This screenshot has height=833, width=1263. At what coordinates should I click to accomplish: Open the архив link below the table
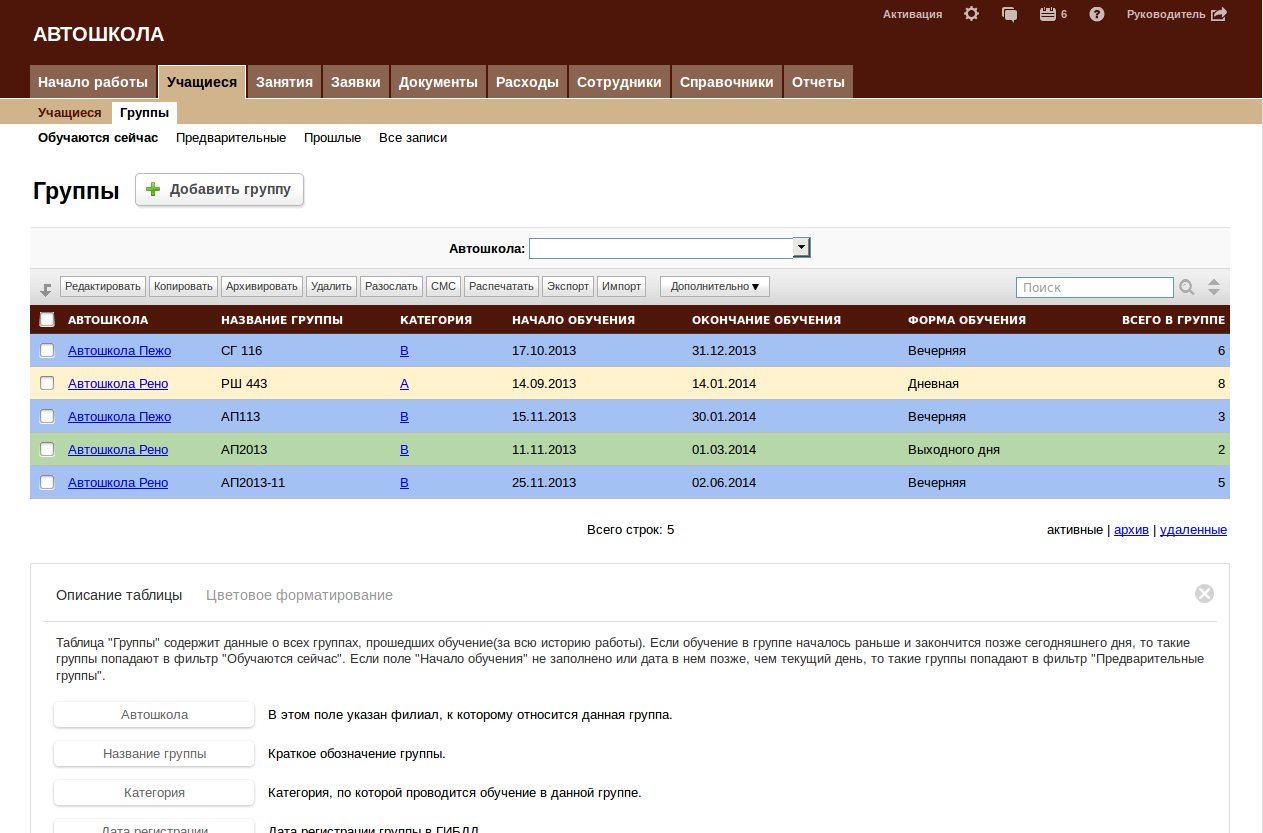[1131, 530]
